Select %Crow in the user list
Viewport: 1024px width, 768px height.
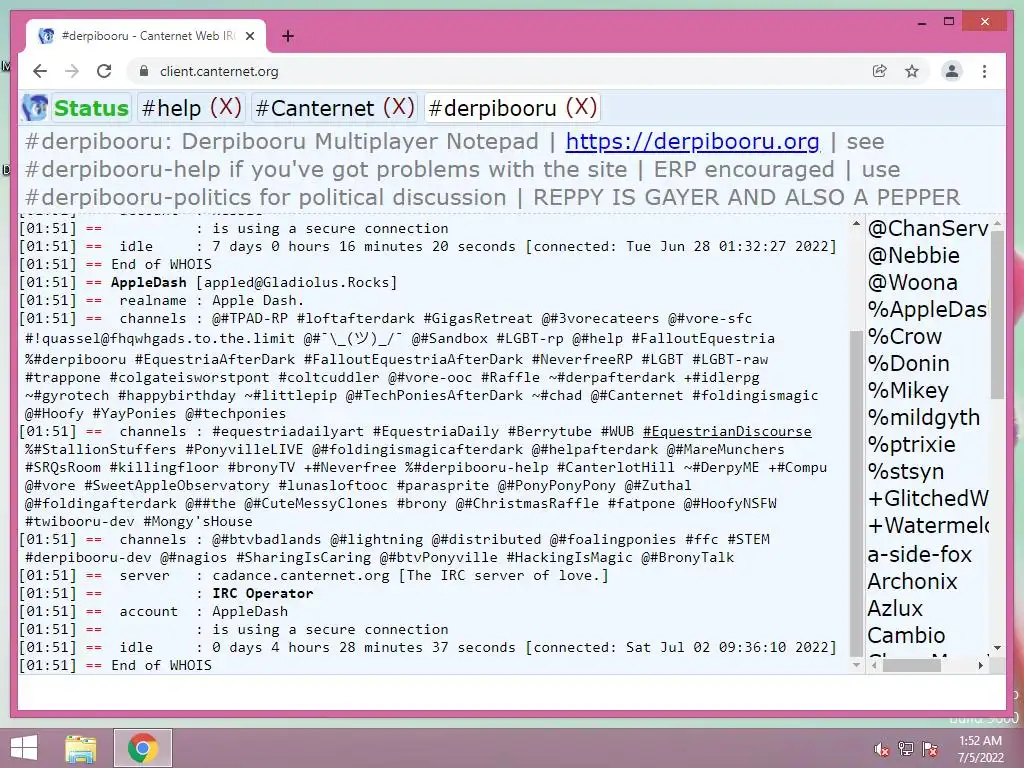[x=904, y=336]
